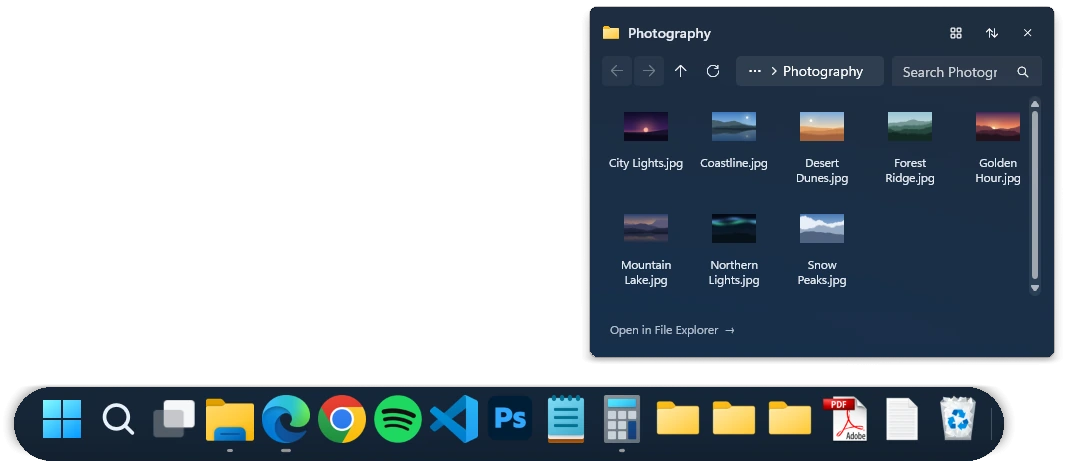Click the scrollbar down arrow
This screenshot has width=1068, height=465.
pyautogui.click(x=1035, y=288)
